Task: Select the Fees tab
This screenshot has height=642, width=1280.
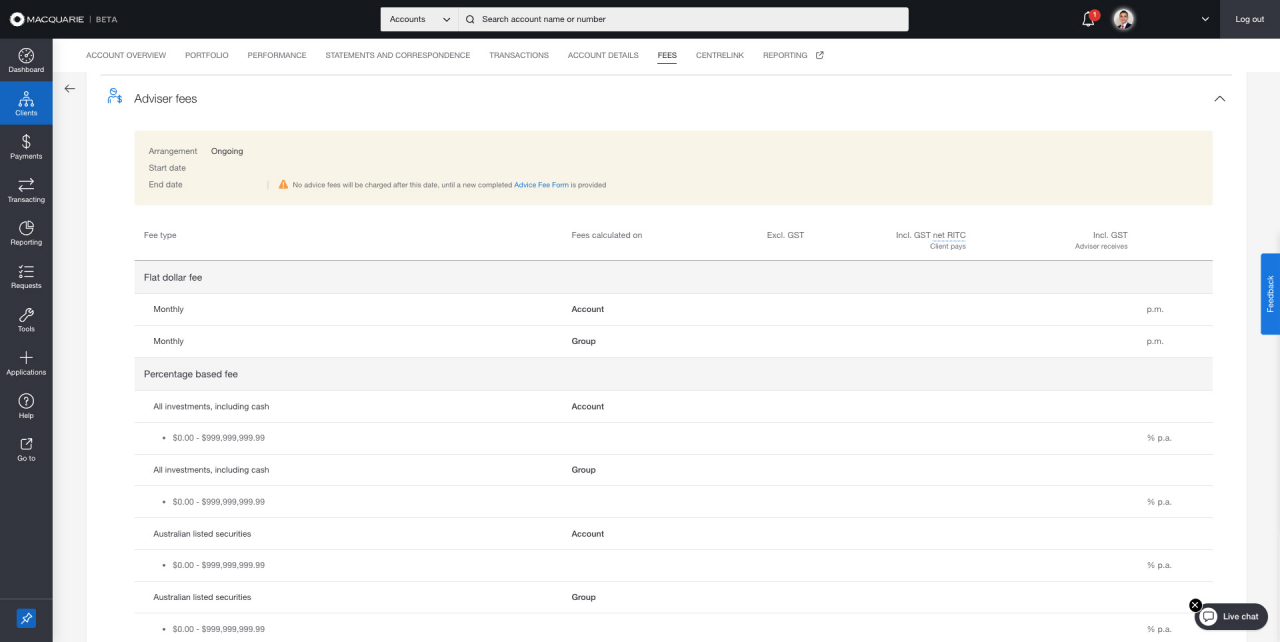Action: coord(667,55)
